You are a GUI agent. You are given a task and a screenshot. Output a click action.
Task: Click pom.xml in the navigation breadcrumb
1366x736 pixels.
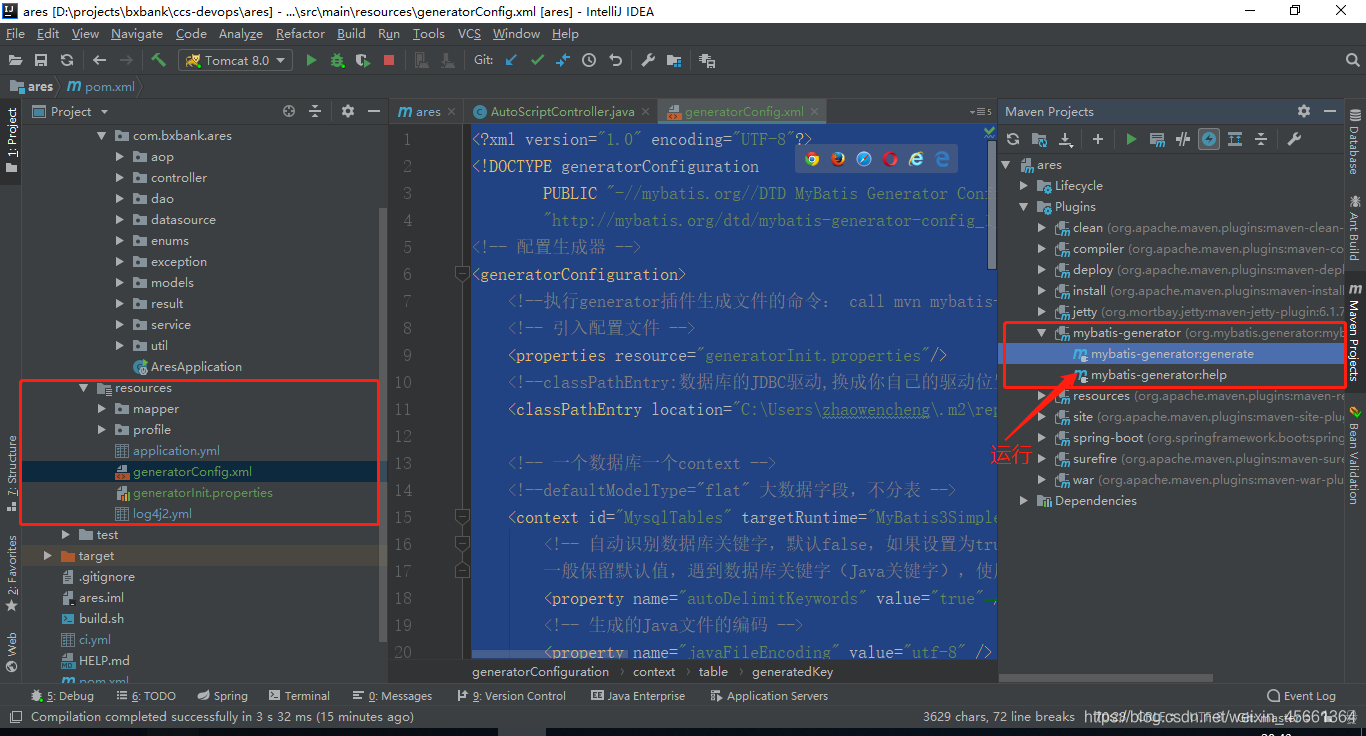[x=100, y=87]
